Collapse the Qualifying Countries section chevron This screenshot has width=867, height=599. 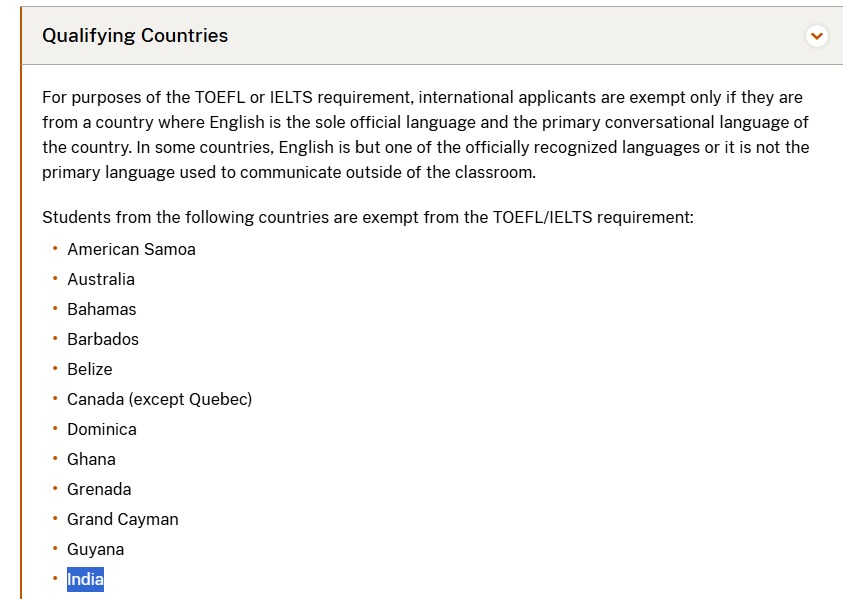coord(817,36)
